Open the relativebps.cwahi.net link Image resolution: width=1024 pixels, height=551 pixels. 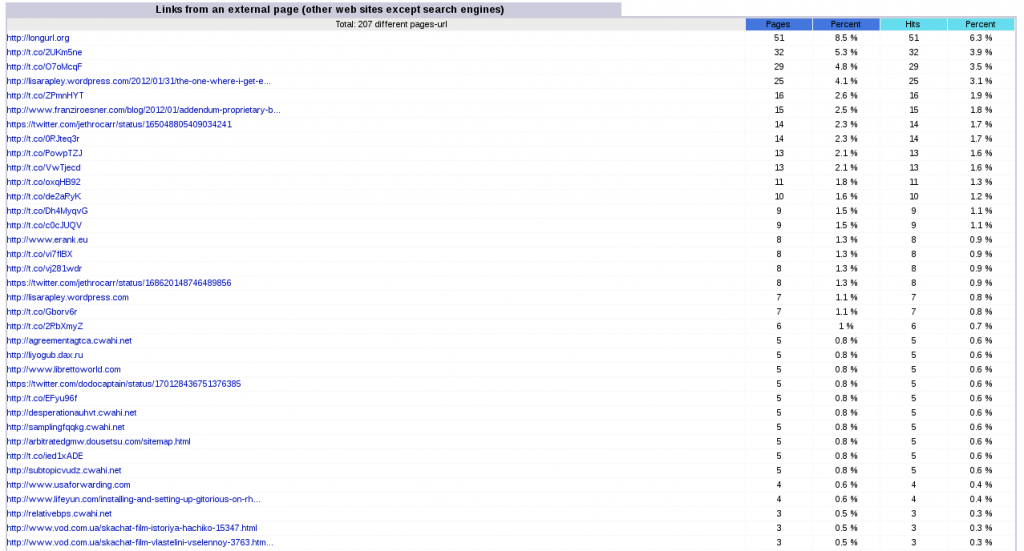coord(59,512)
